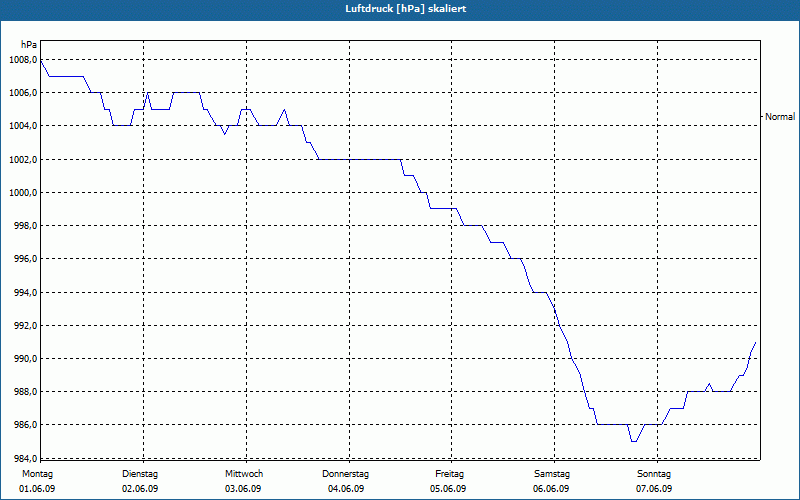Select the 'Samstag' day label
This screenshot has height=500, width=800.
point(552,474)
